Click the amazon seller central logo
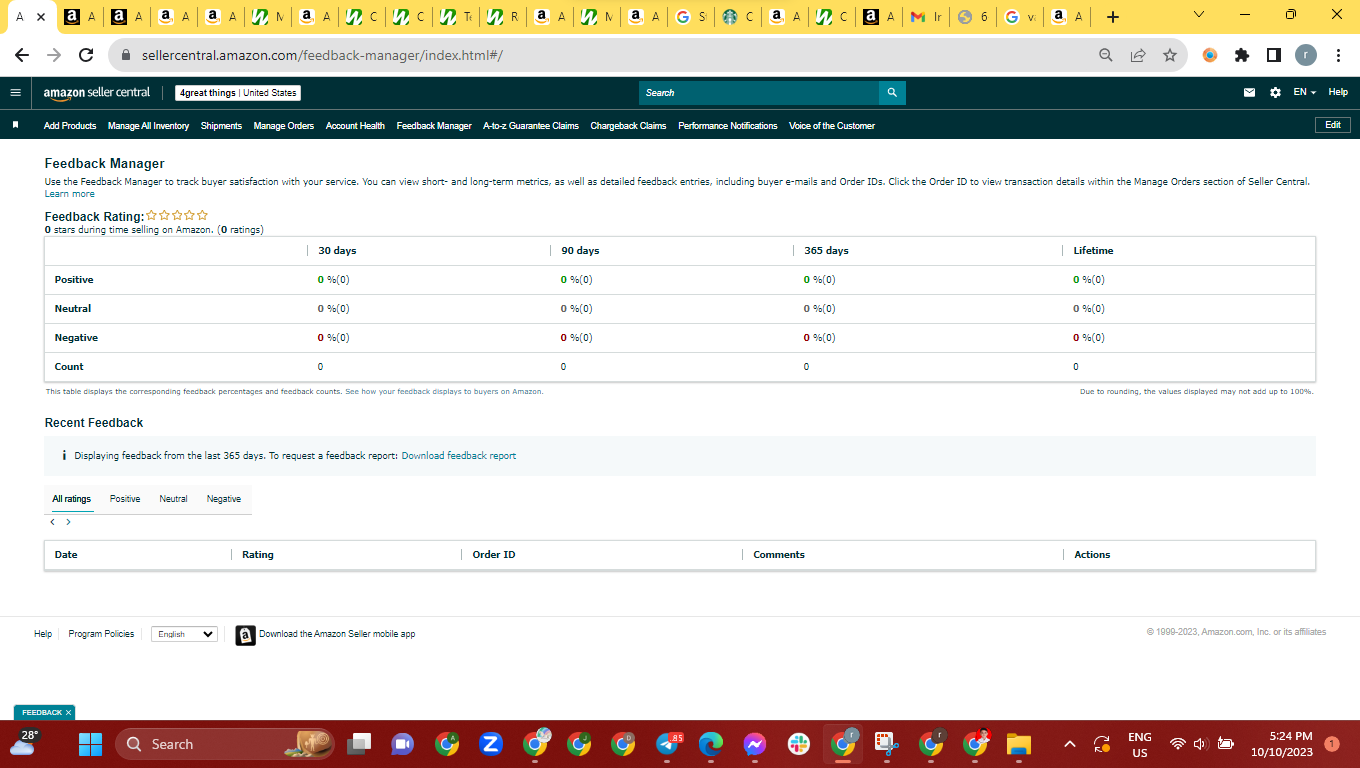This screenshot has width=1360, height=768. [x=97, y=93]
